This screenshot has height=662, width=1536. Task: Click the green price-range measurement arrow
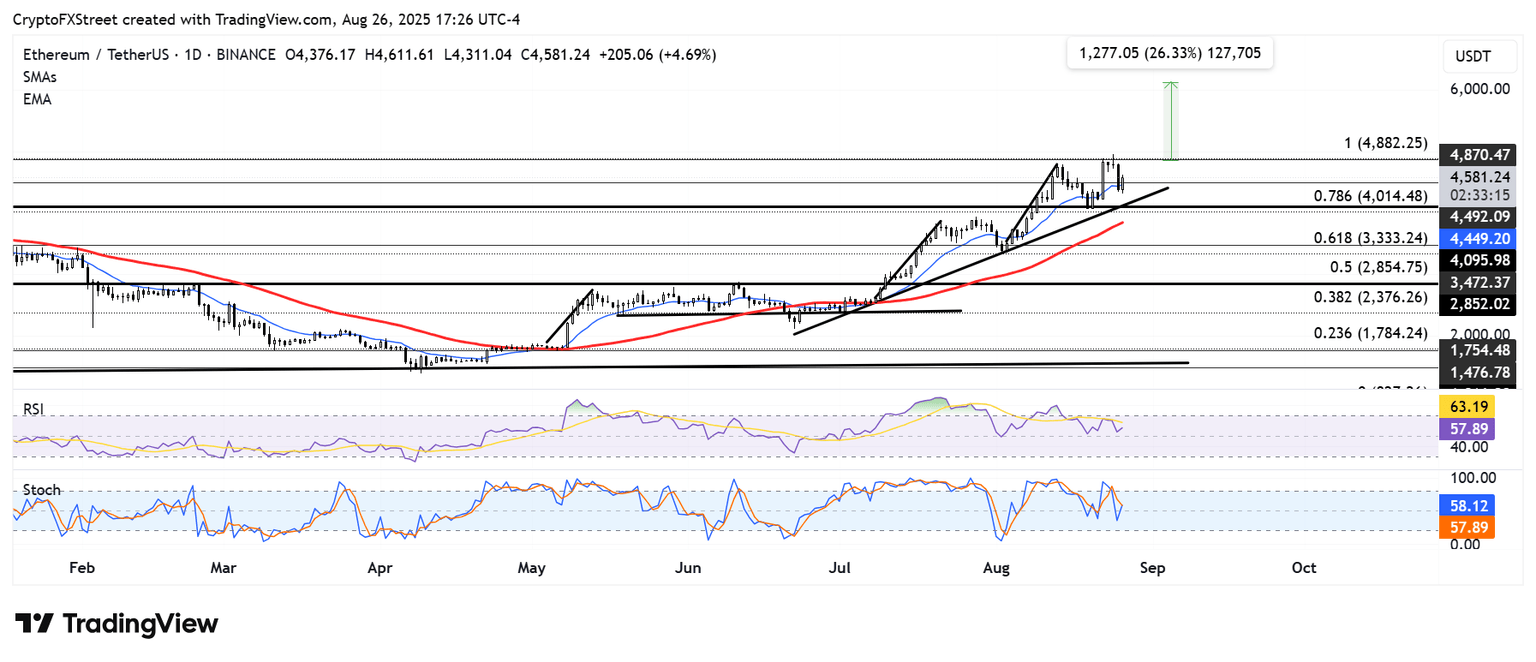pos(1173,120)
